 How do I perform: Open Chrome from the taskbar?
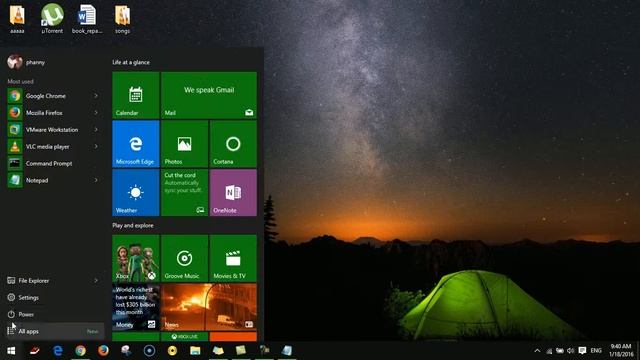80,351
